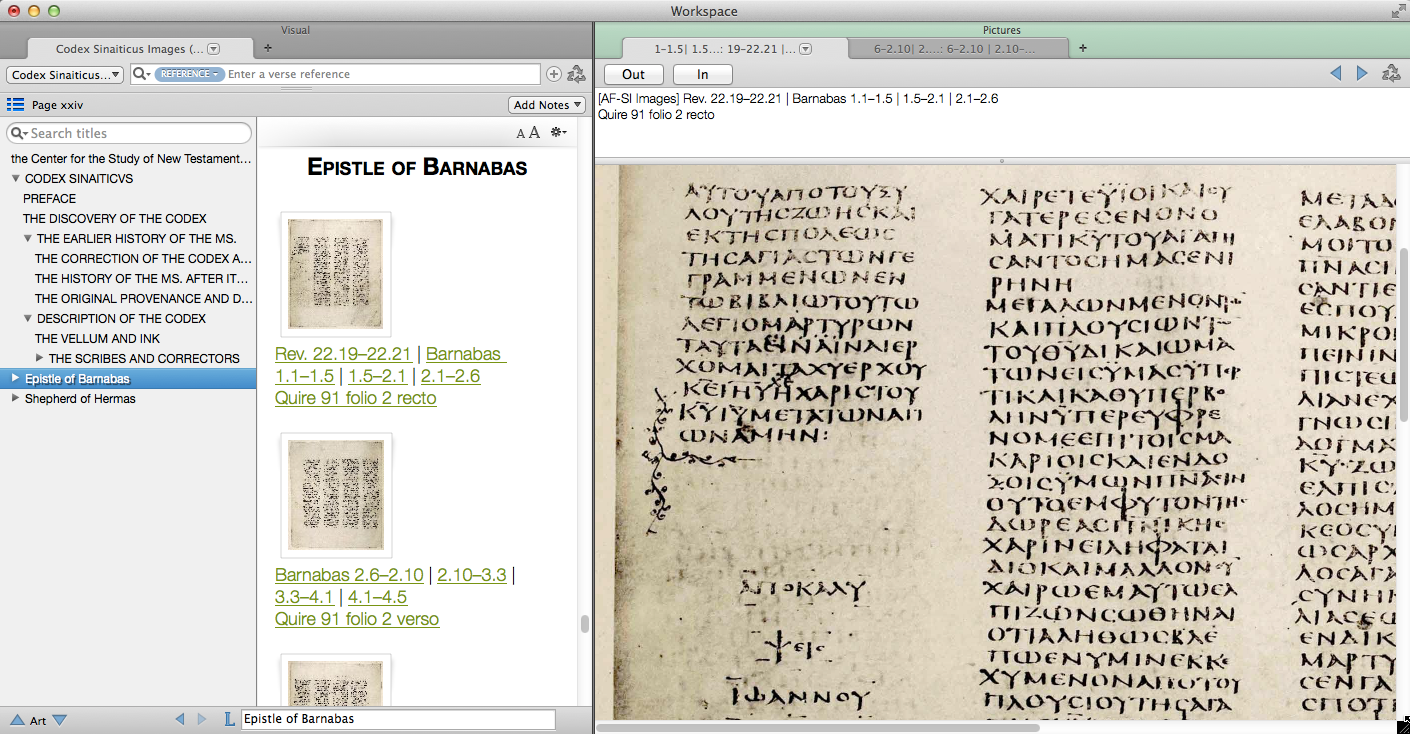1410x734 pixels.
Task: Collapse THE EARLIER HISTORY OF THE MS. node
Action: click(28, 239)
